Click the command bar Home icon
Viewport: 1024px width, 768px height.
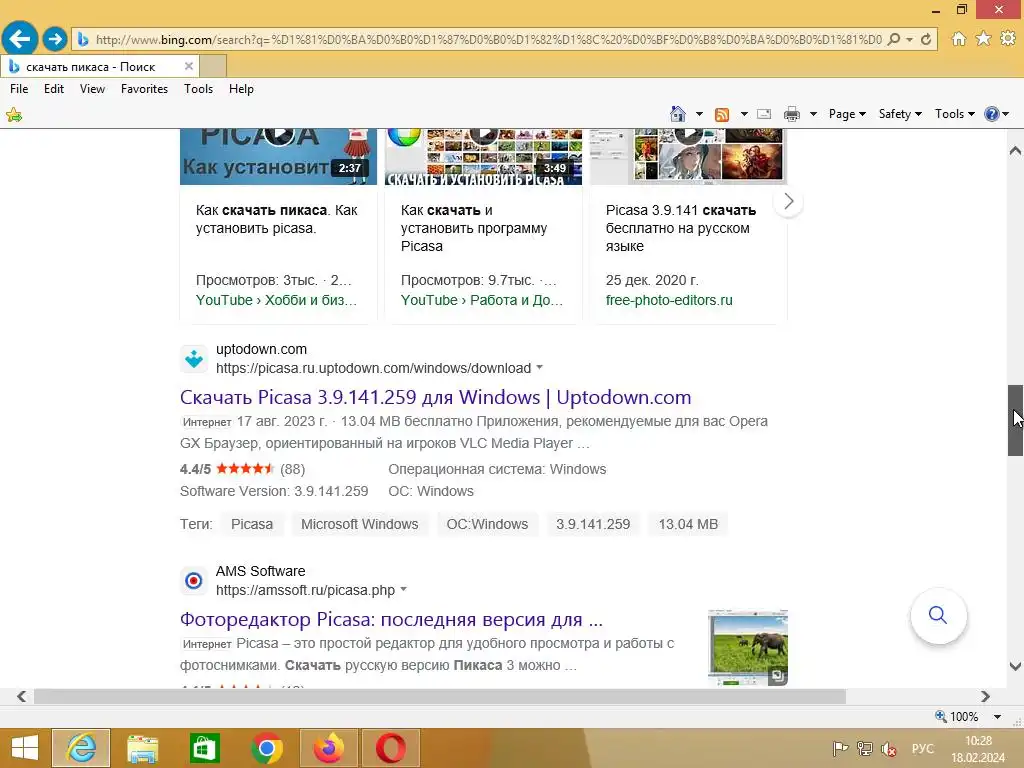(678, 114)
